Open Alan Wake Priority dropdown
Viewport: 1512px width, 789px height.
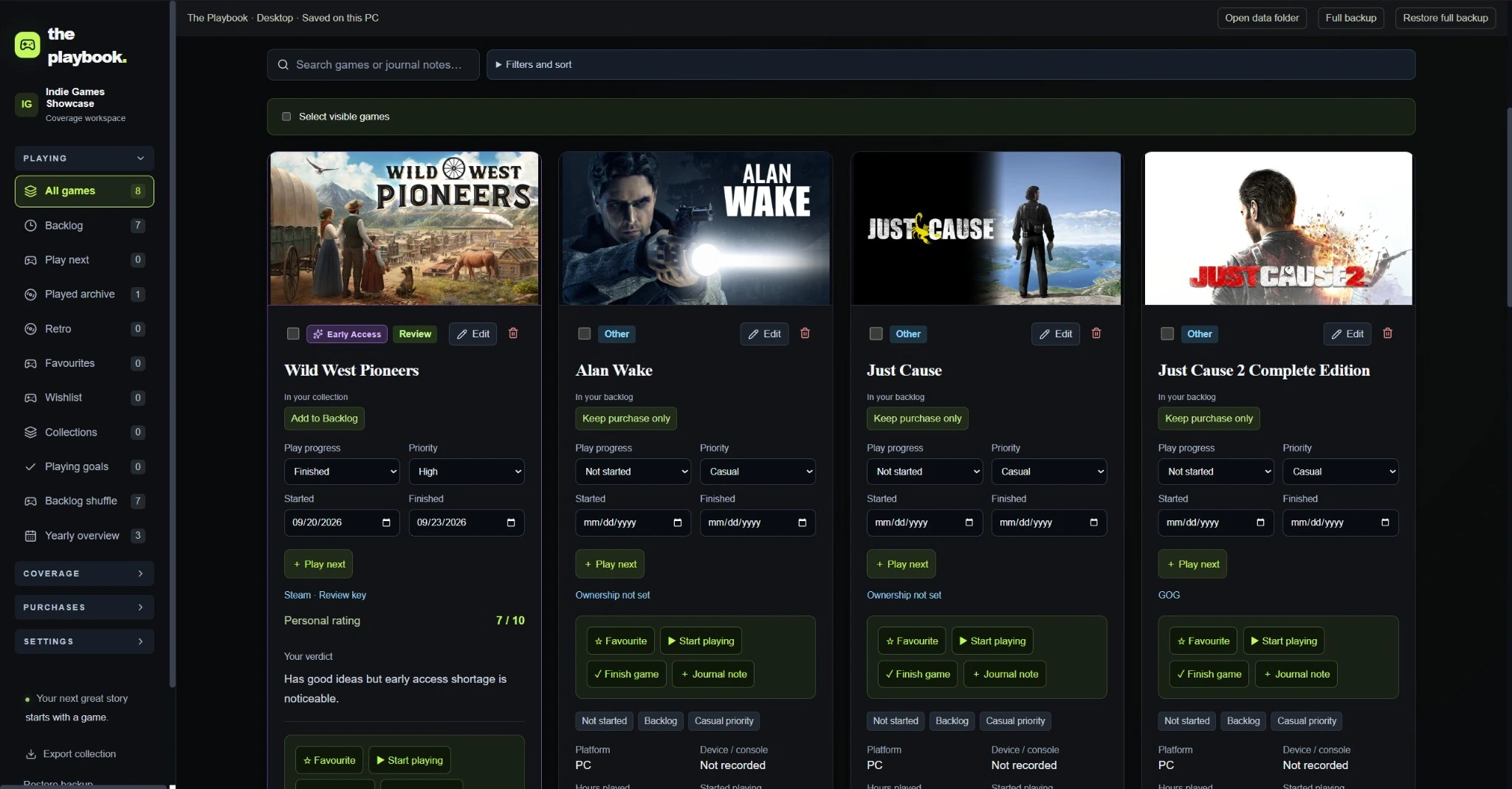(x=757, y=472)
